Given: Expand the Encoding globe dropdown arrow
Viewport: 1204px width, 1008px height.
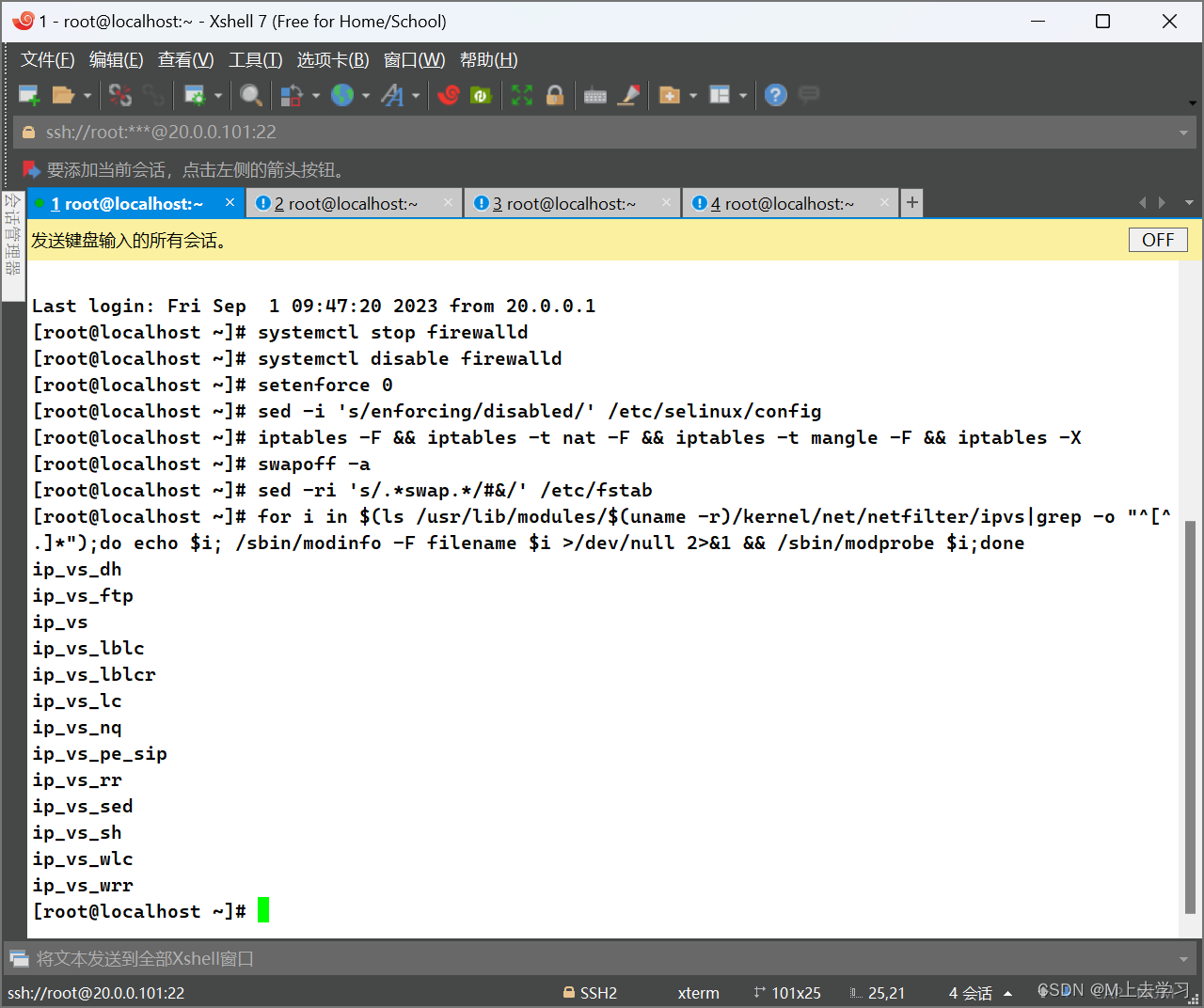Looking at the screenshot, I should (366, 96).
